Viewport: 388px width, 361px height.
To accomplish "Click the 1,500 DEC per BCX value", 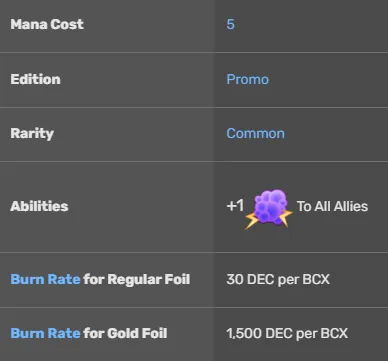I will (287, 333).
